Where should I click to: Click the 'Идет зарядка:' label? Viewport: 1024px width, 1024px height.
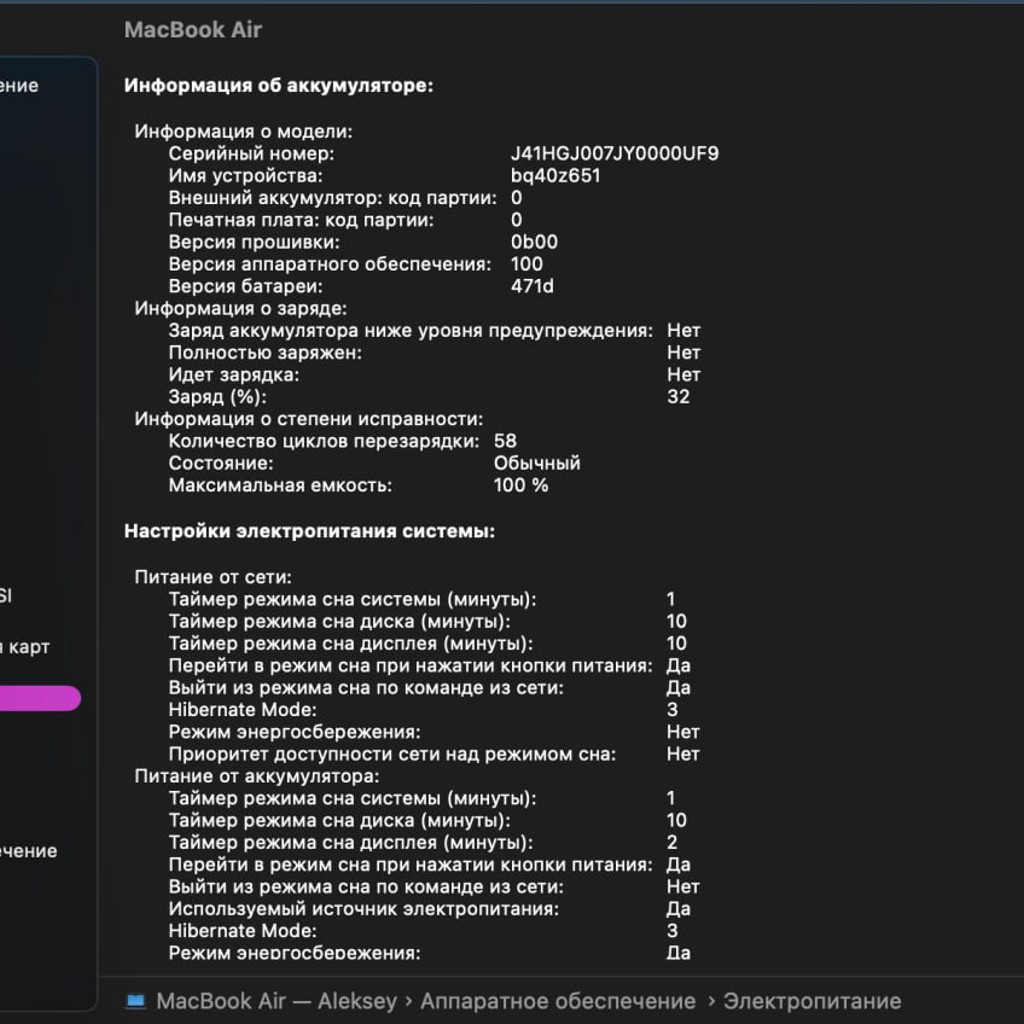(234, 375)
